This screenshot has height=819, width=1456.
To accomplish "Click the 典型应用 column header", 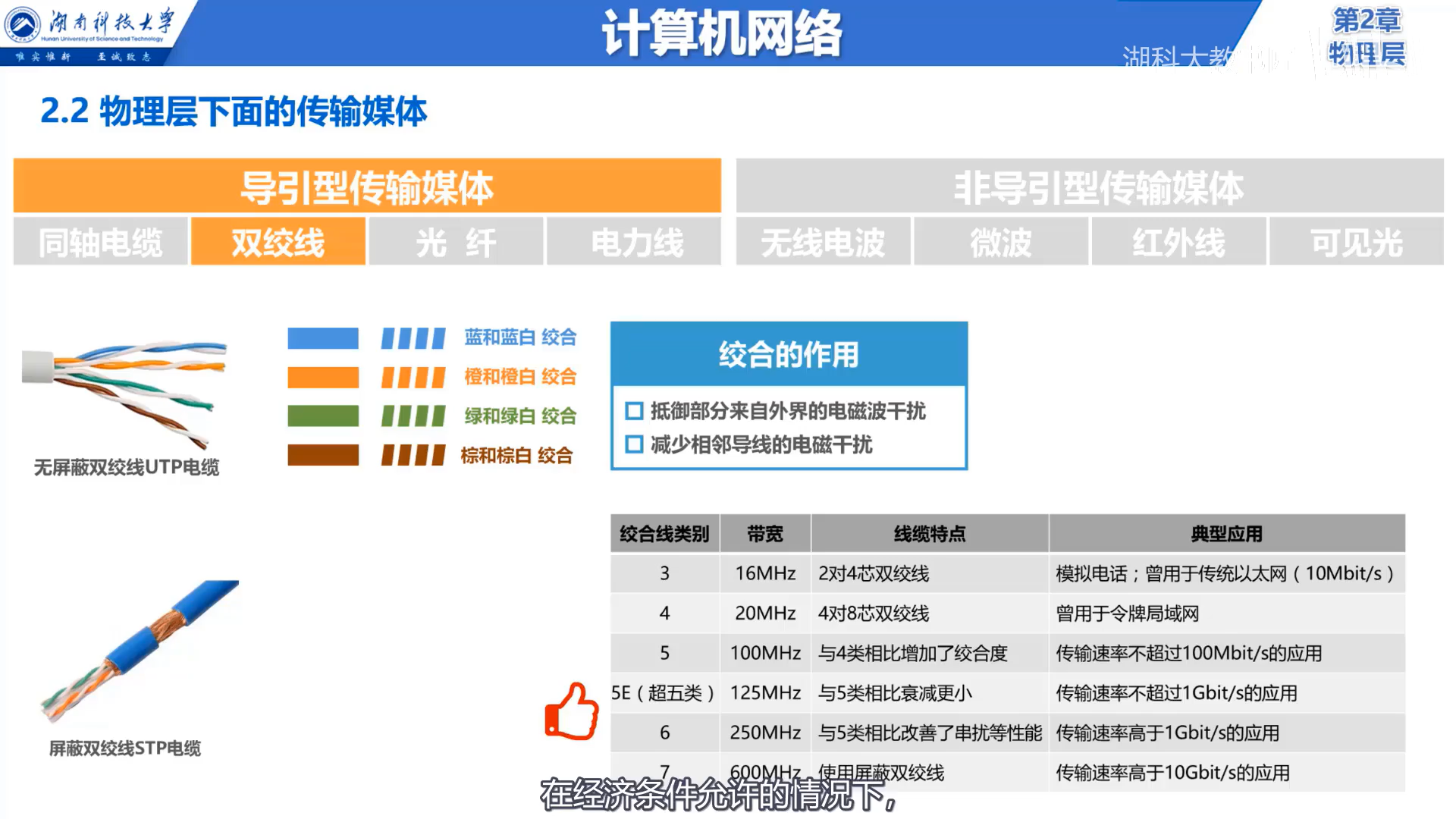I will point(1227,534).
